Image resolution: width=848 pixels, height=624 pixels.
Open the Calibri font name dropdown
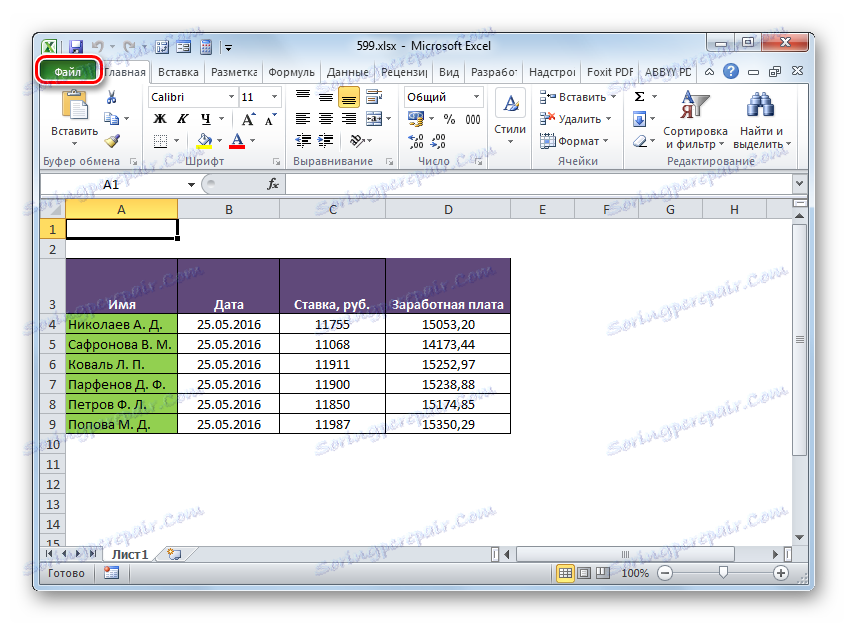pos(231,97)
